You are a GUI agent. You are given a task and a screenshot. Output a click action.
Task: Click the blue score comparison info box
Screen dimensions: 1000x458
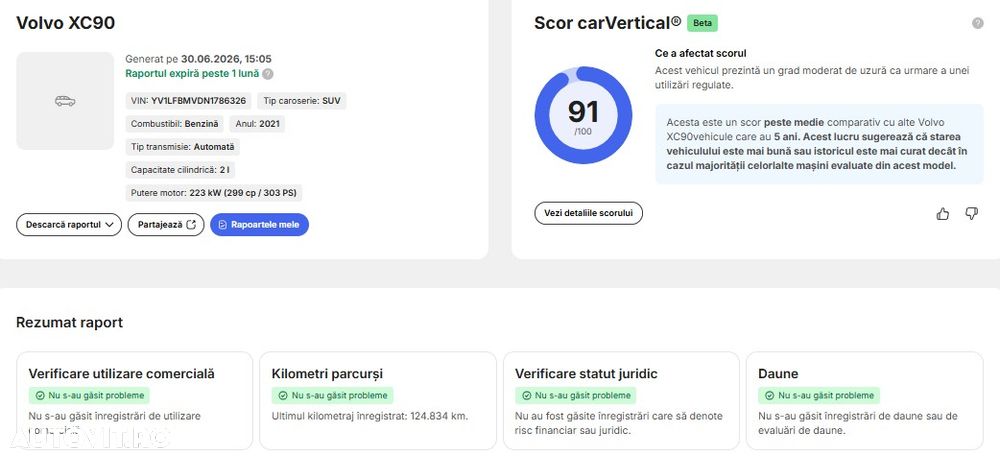coord(819,144)
